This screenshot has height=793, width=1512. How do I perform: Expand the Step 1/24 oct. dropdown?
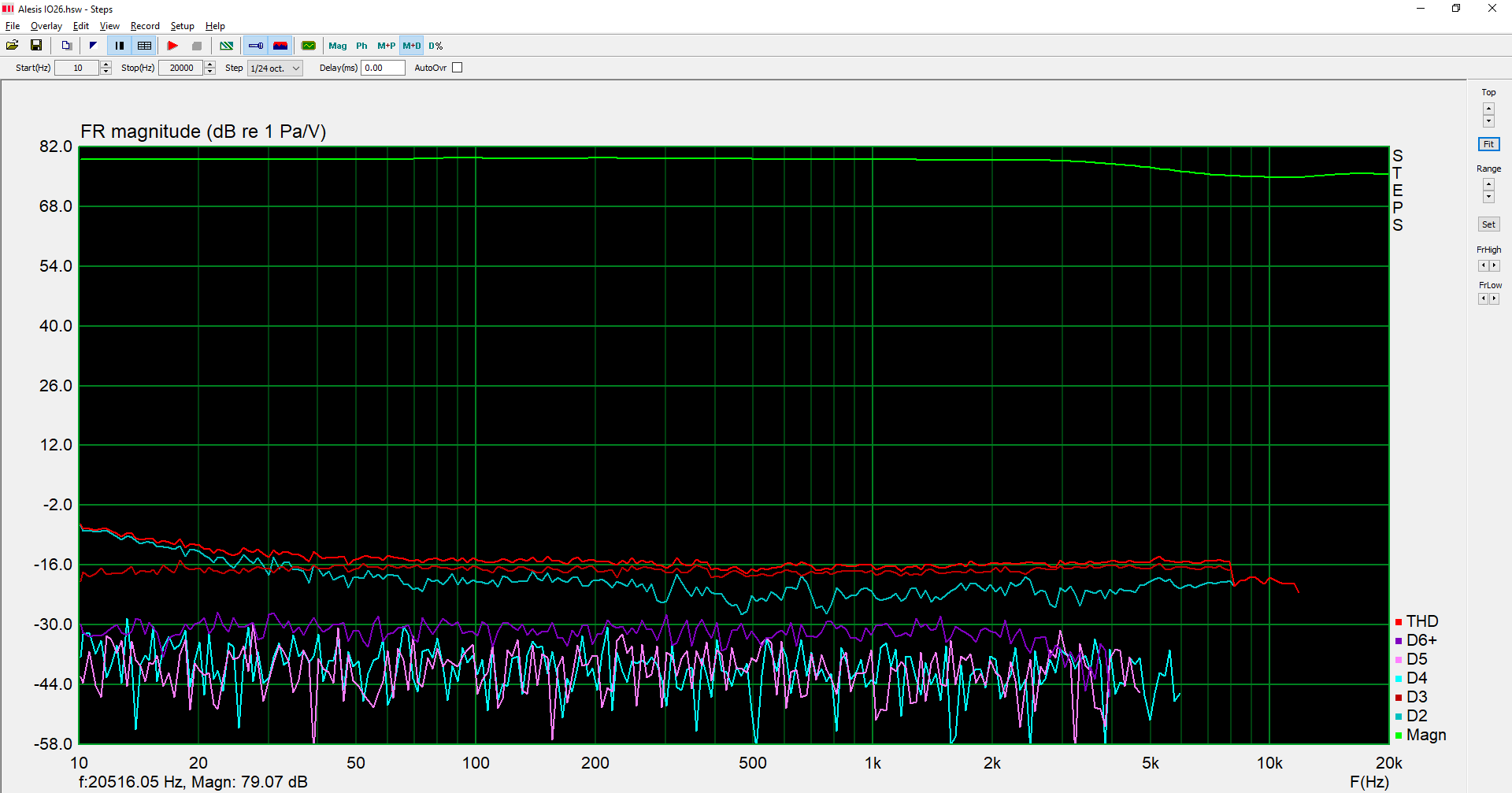click(x=275, y=68)
